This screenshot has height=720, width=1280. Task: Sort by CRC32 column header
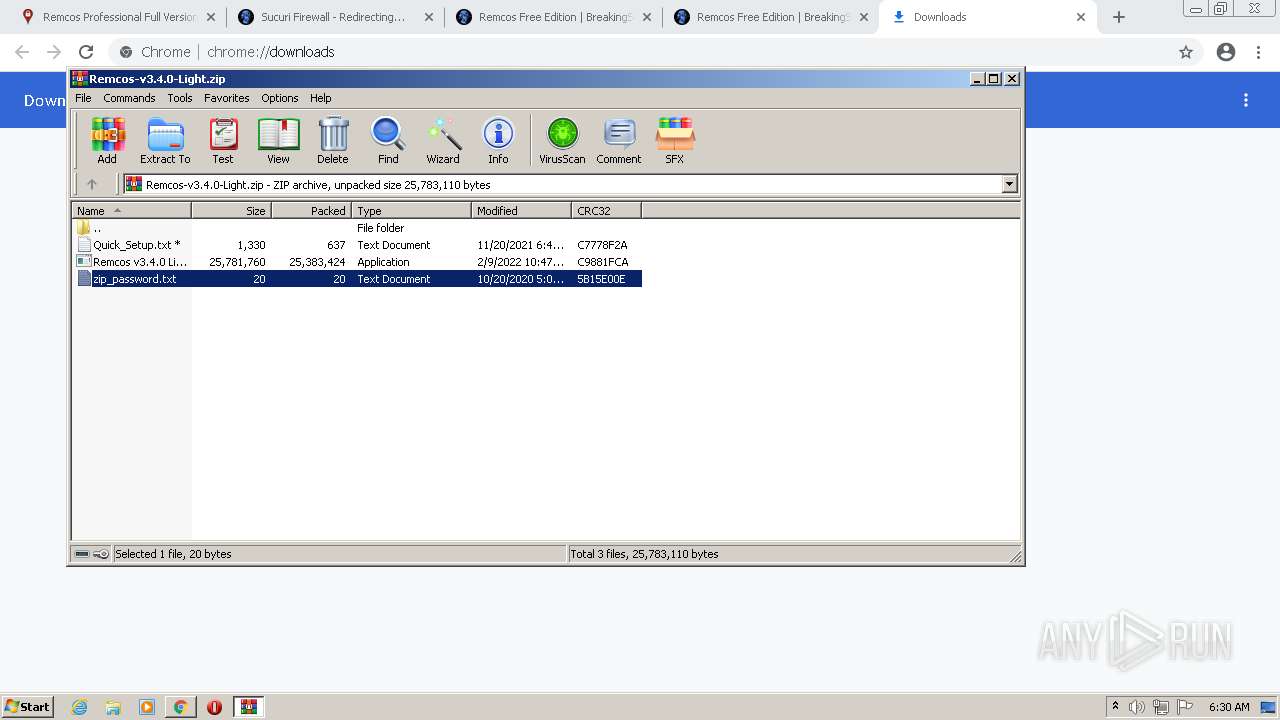(x=607, y=210)
